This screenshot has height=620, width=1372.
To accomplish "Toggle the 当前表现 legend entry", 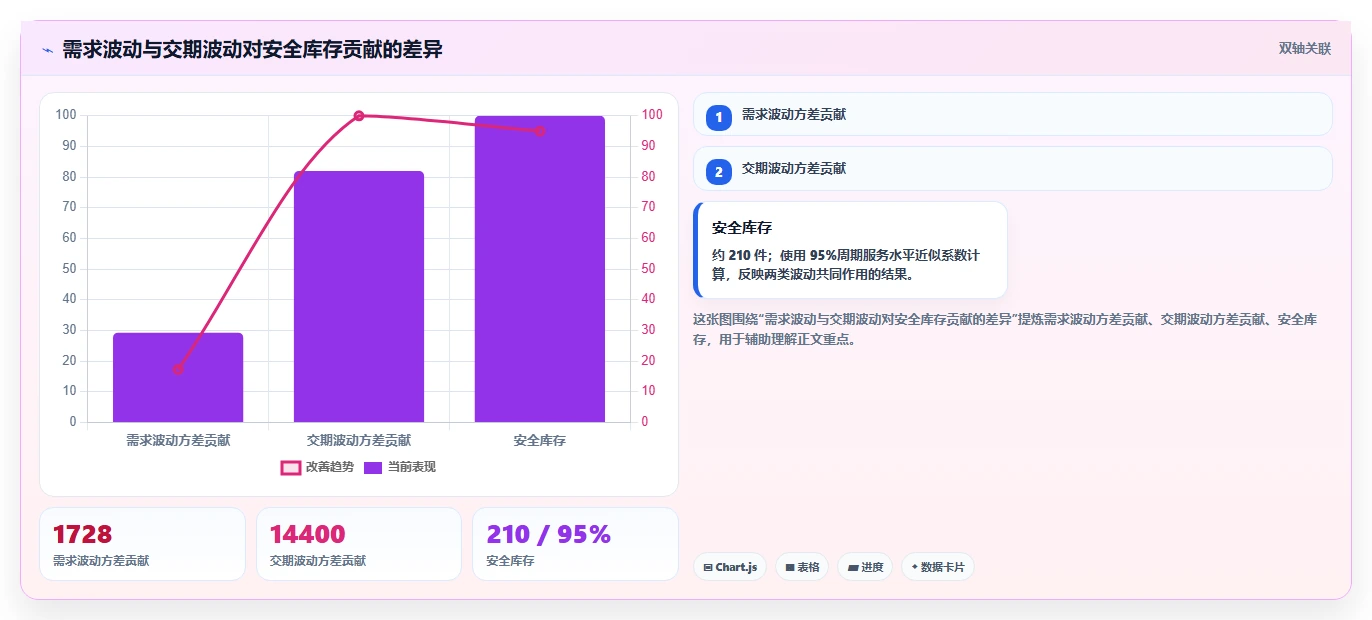I will point(400,467).
